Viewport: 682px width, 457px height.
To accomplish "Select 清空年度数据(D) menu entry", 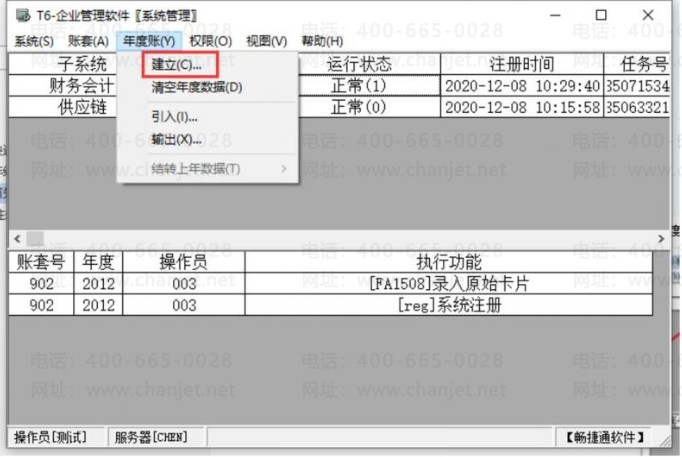I will point(197,87).
